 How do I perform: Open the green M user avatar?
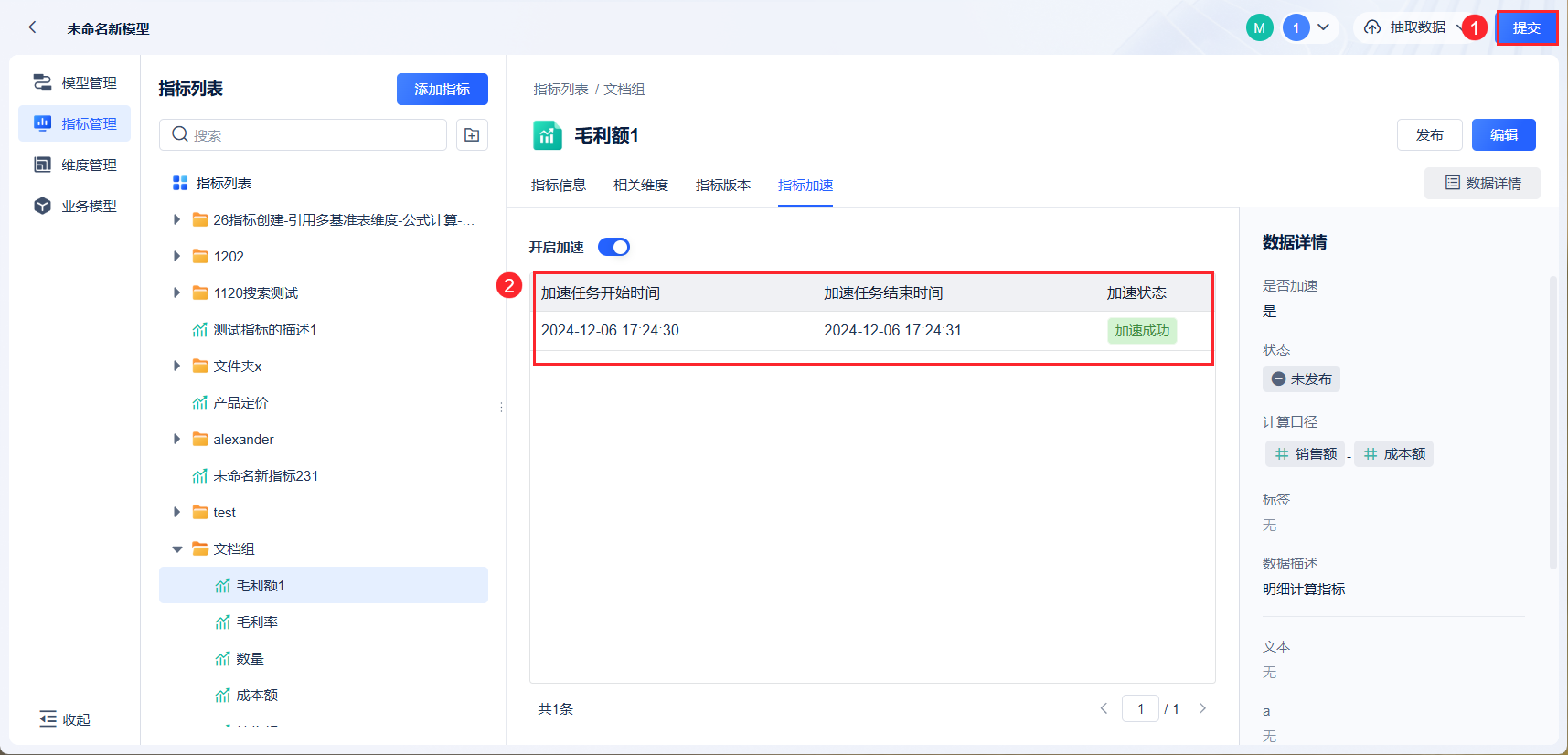pos(1260,27)
